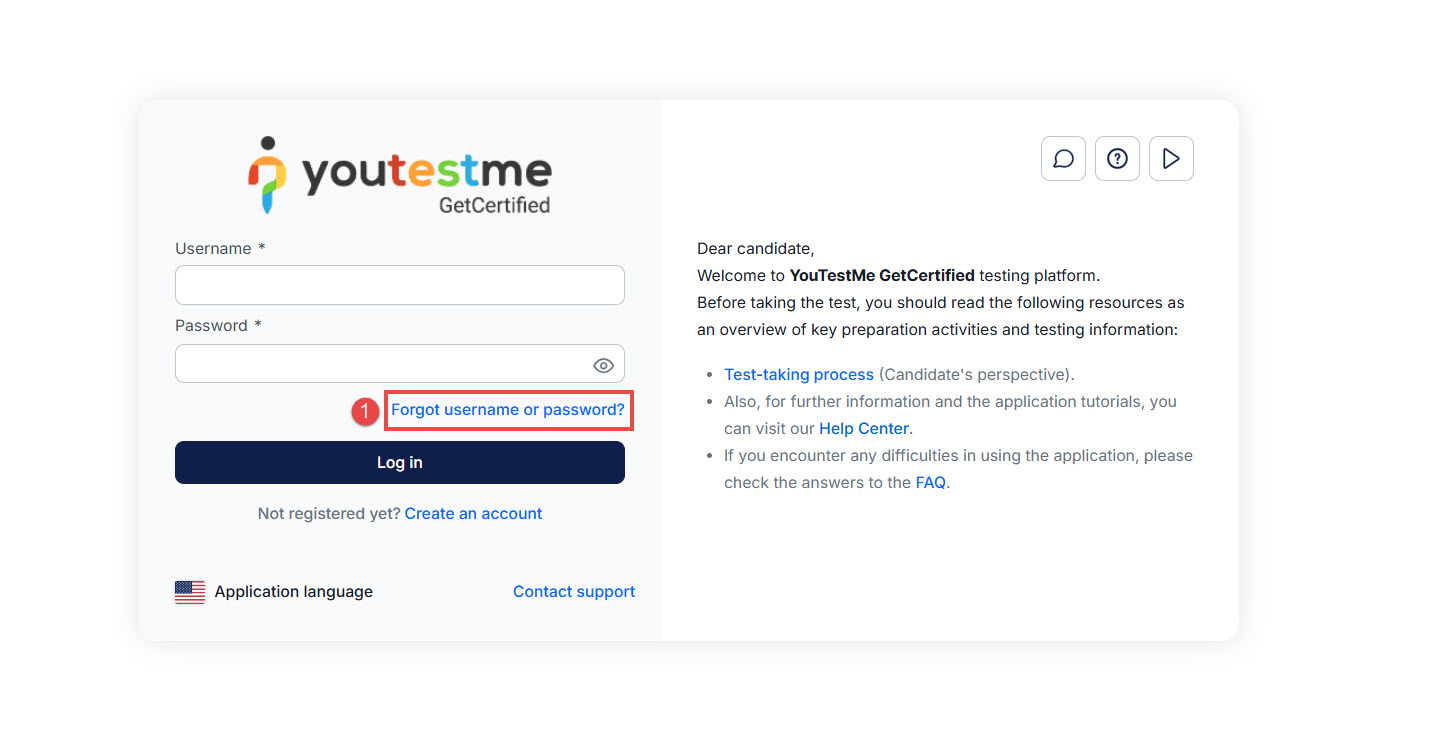The width and height of the screenshot is (1450, 733).
Task: Open the chat speech bubble icon
Action: pyautogui.click(x=1063, y=159)
